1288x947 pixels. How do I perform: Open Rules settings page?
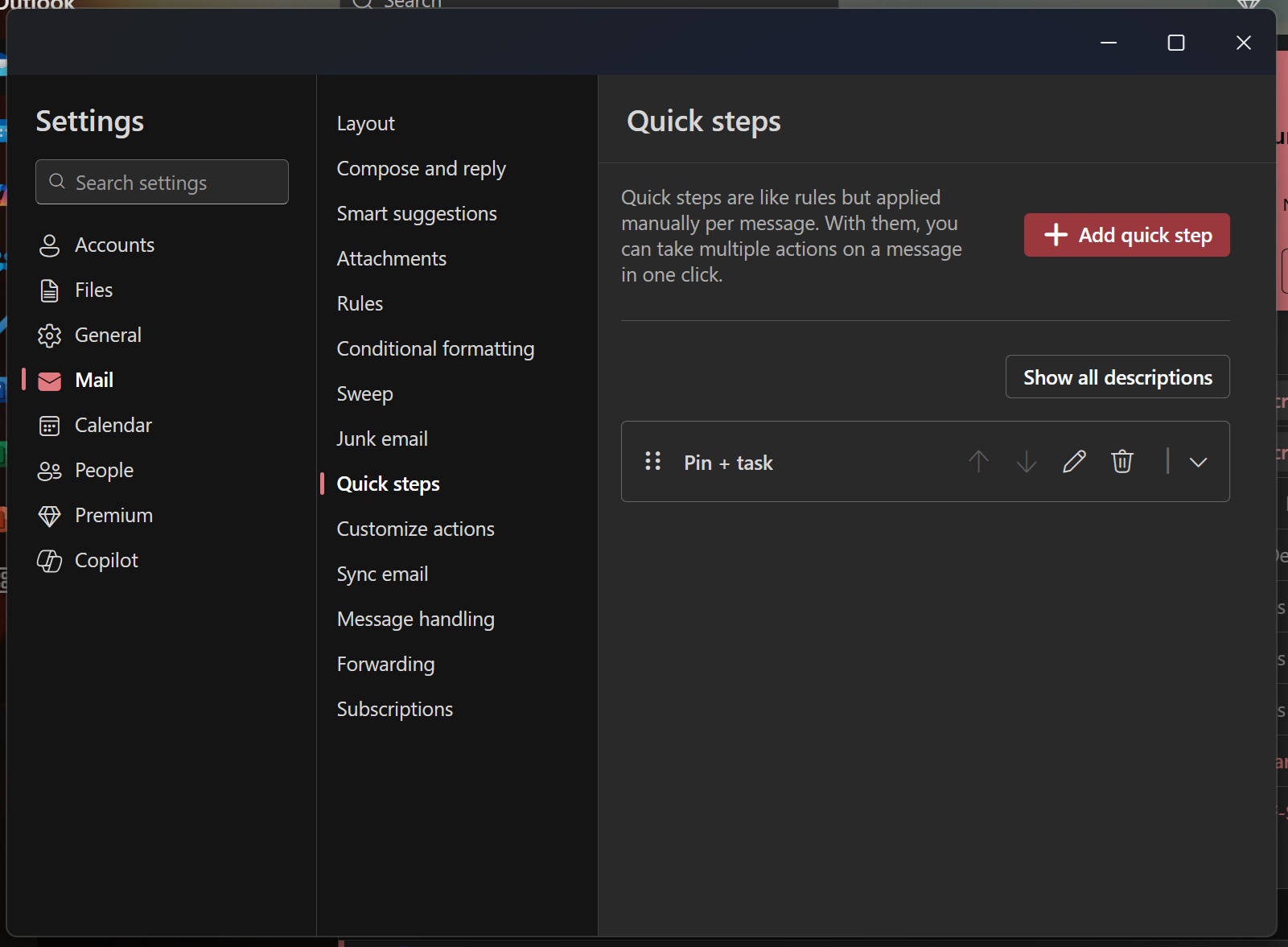[x=360, y=303]
